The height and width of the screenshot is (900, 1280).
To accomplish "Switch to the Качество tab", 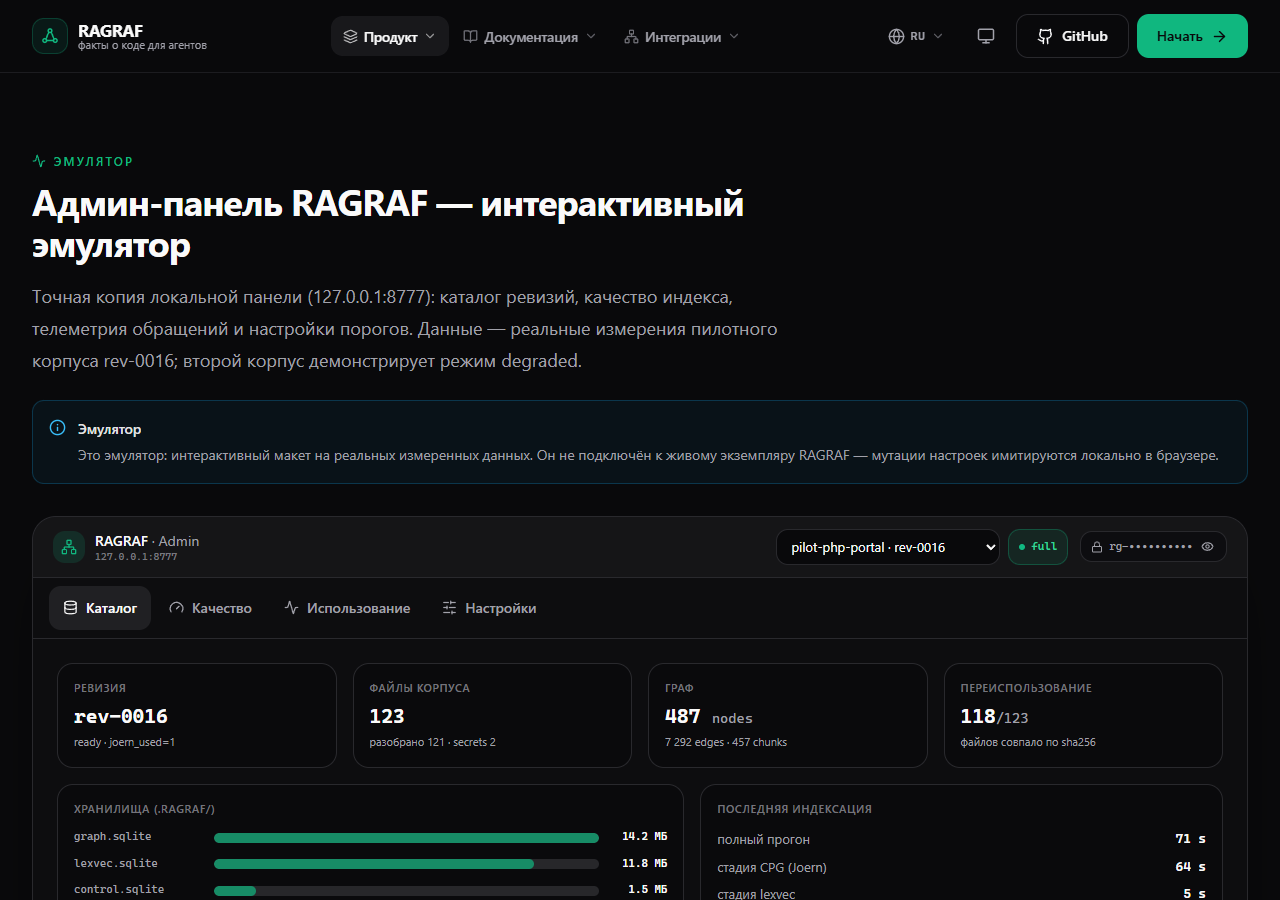I will coord(210,608).
